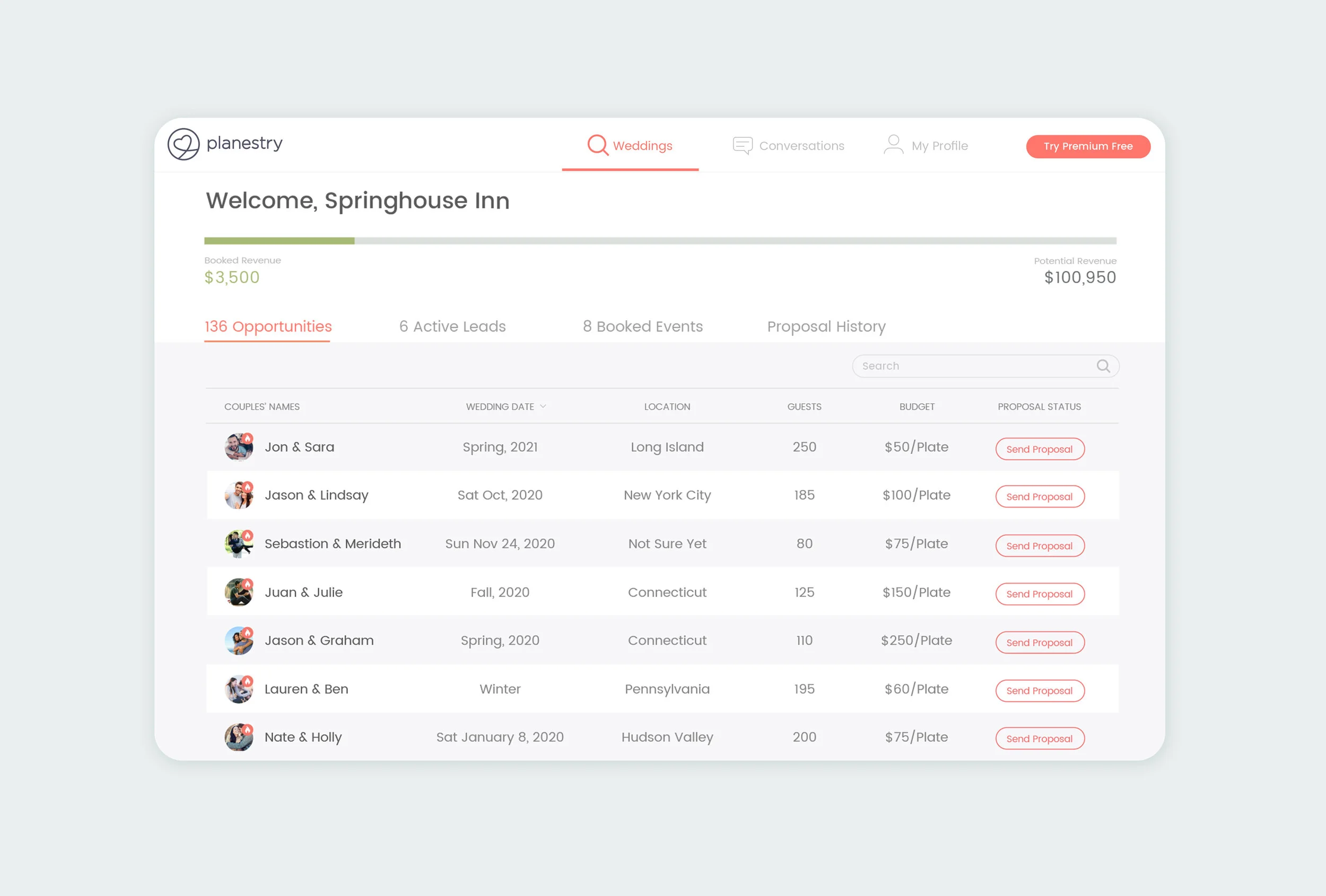1326x896 pixels.
Task: Open the Proposal History tab
Action: coord(826,327)
